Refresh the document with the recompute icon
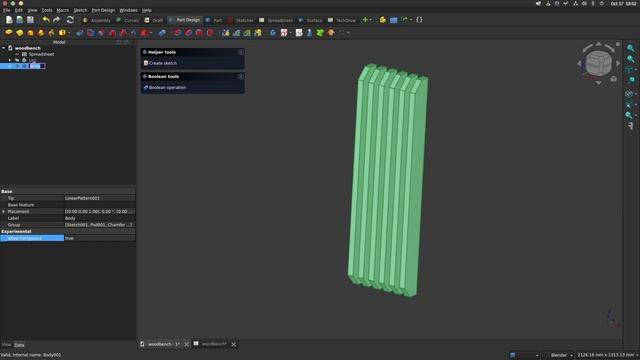 [70, 20]
